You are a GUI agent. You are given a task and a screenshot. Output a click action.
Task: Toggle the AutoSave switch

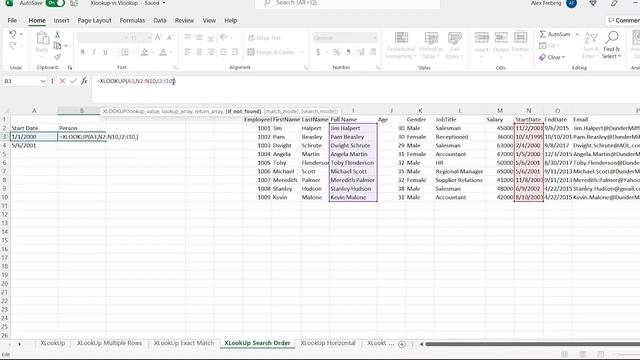pyautogui.click(x=55, y=3)
